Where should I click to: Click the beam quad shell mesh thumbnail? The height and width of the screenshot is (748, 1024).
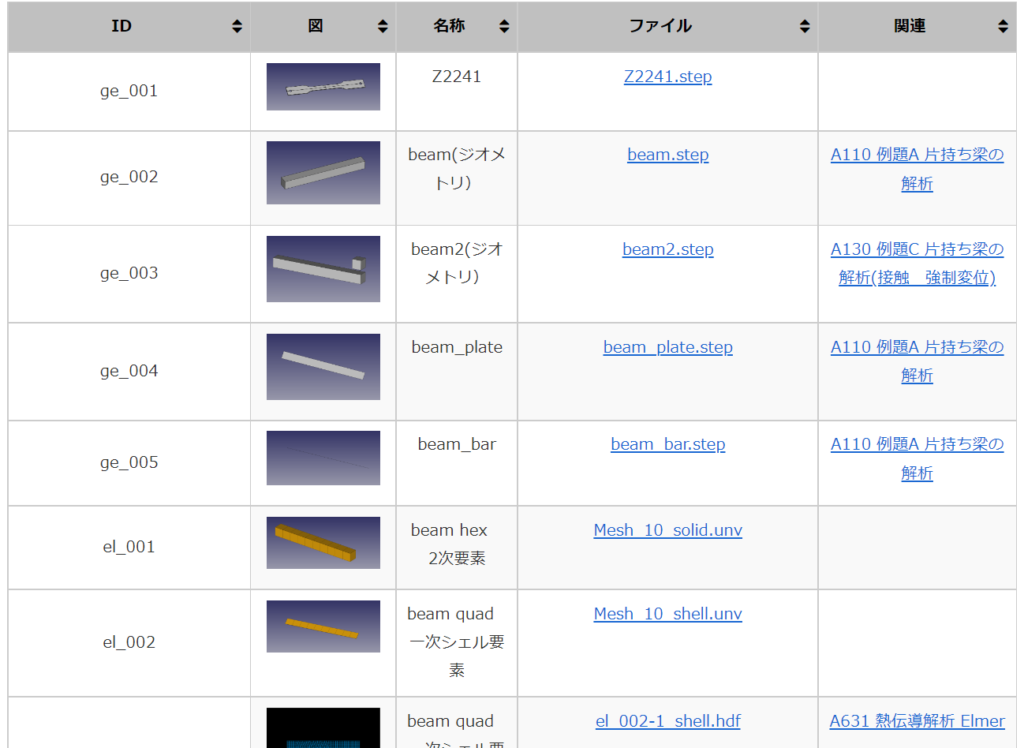pos(323,626)
